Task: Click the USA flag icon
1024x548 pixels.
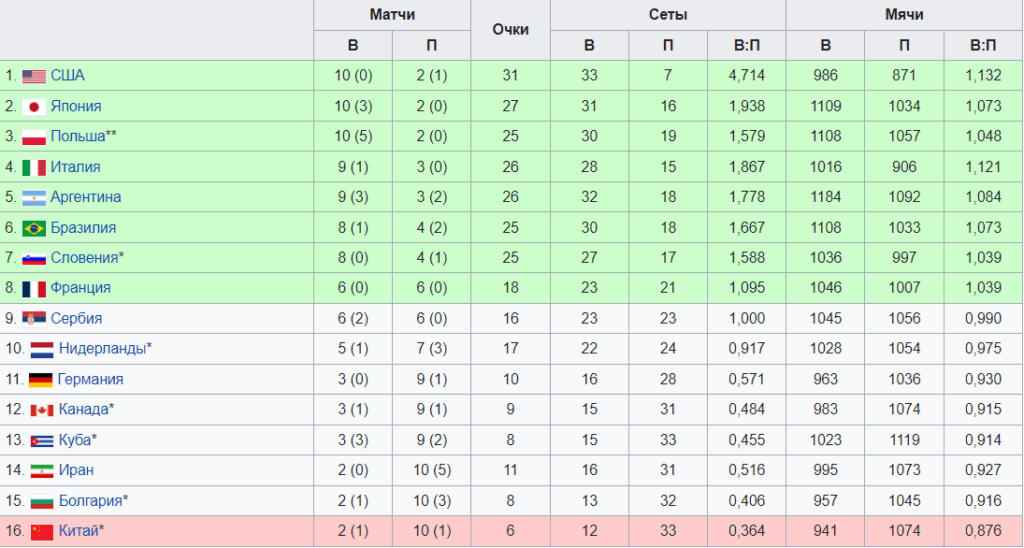Action: (34, 76)
